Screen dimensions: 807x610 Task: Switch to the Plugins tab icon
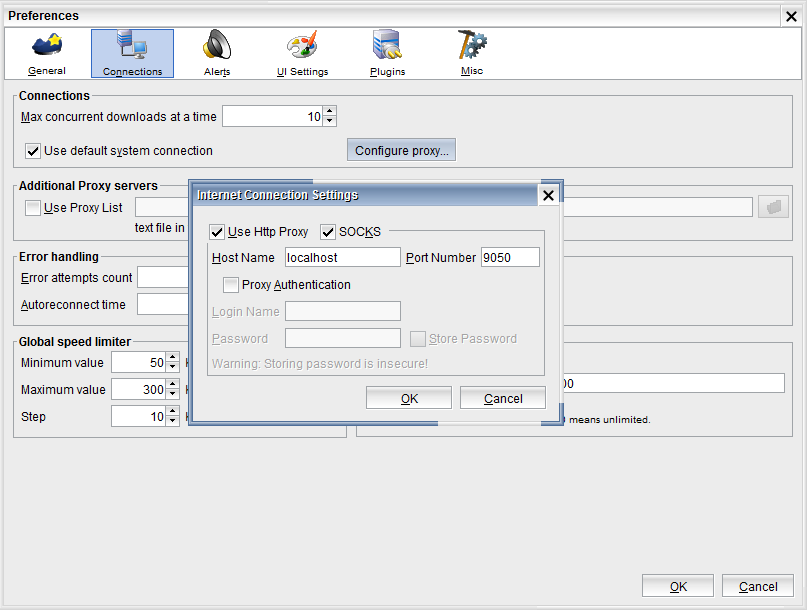pyautogui.click(x=387, y=46)
